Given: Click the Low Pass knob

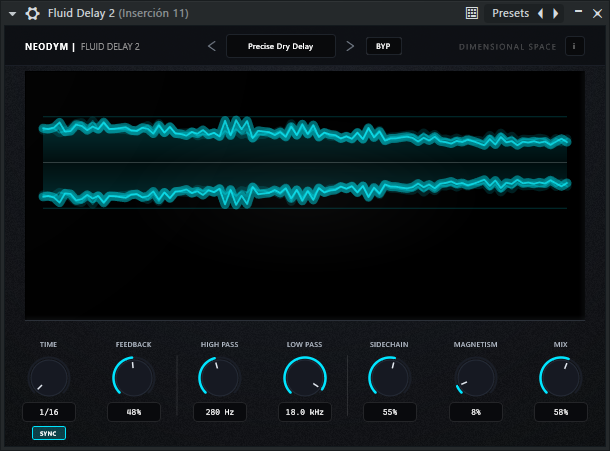Looking at the screenshot, I should (x=305, y=378).
